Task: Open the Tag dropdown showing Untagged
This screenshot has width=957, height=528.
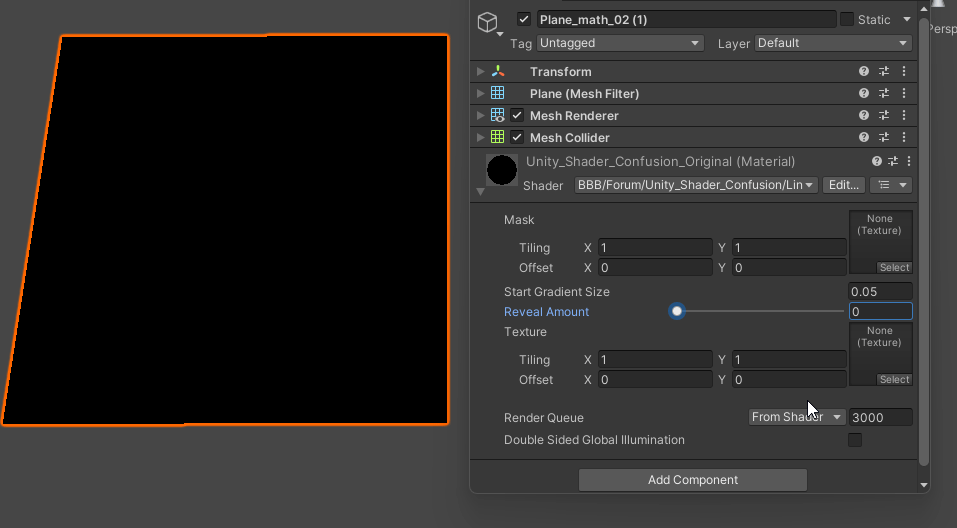Action: (620, 43)
